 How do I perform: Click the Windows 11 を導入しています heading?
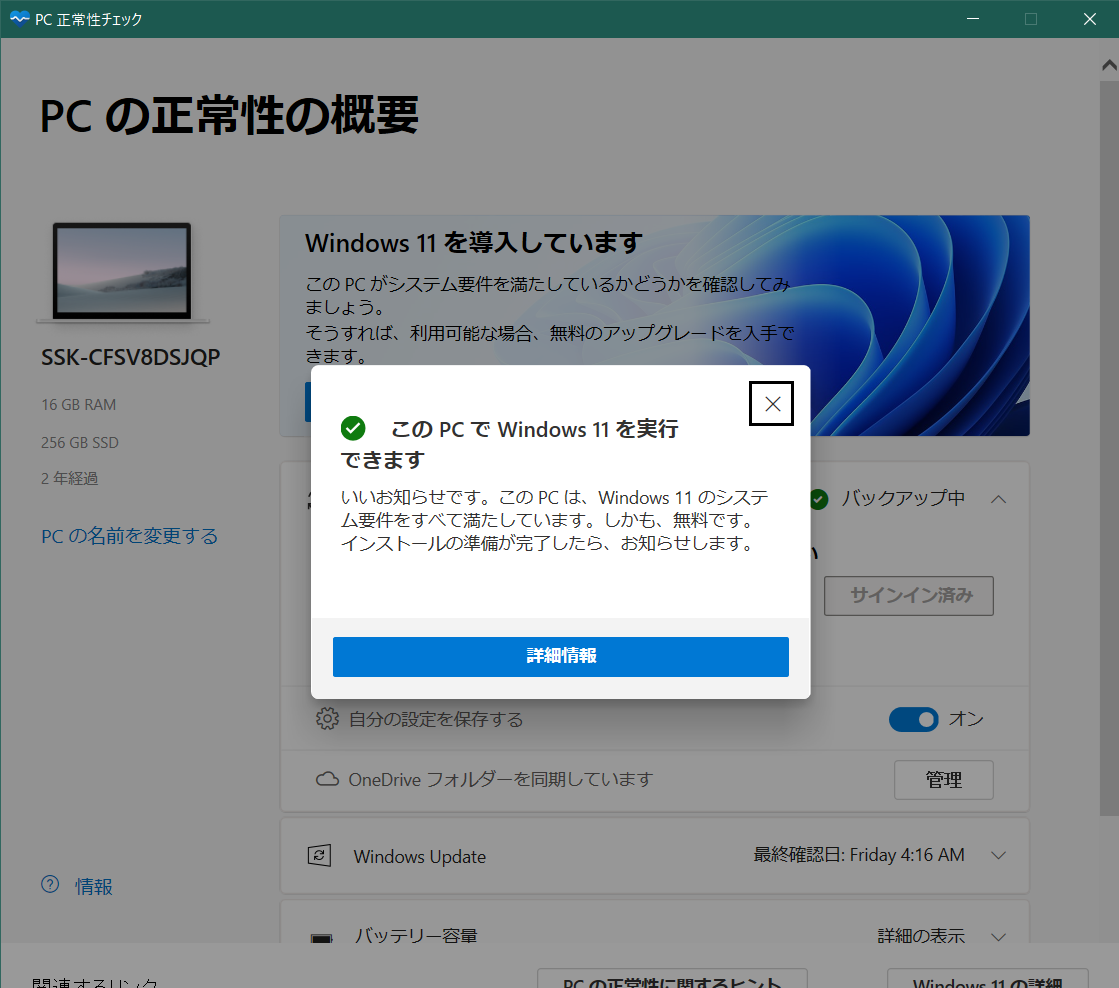click(x=474, y=243)
